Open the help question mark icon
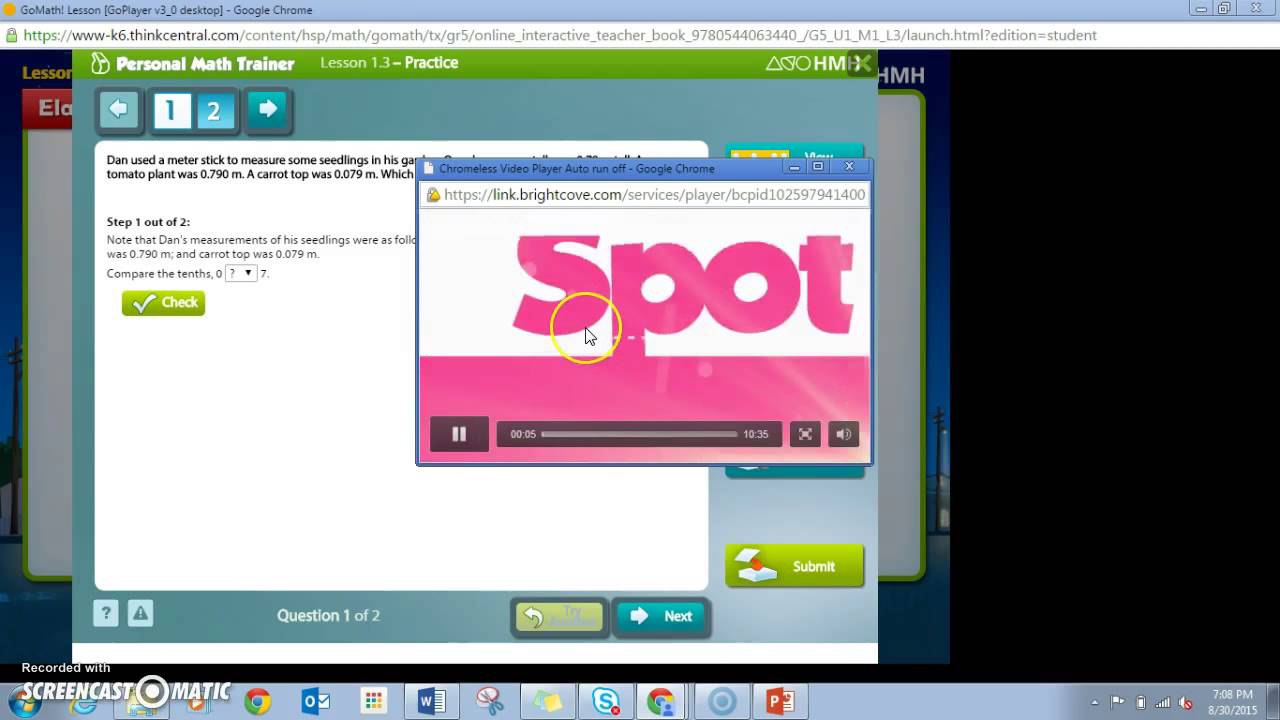This screenshot has width=1280, height=720. coord(107,614)
